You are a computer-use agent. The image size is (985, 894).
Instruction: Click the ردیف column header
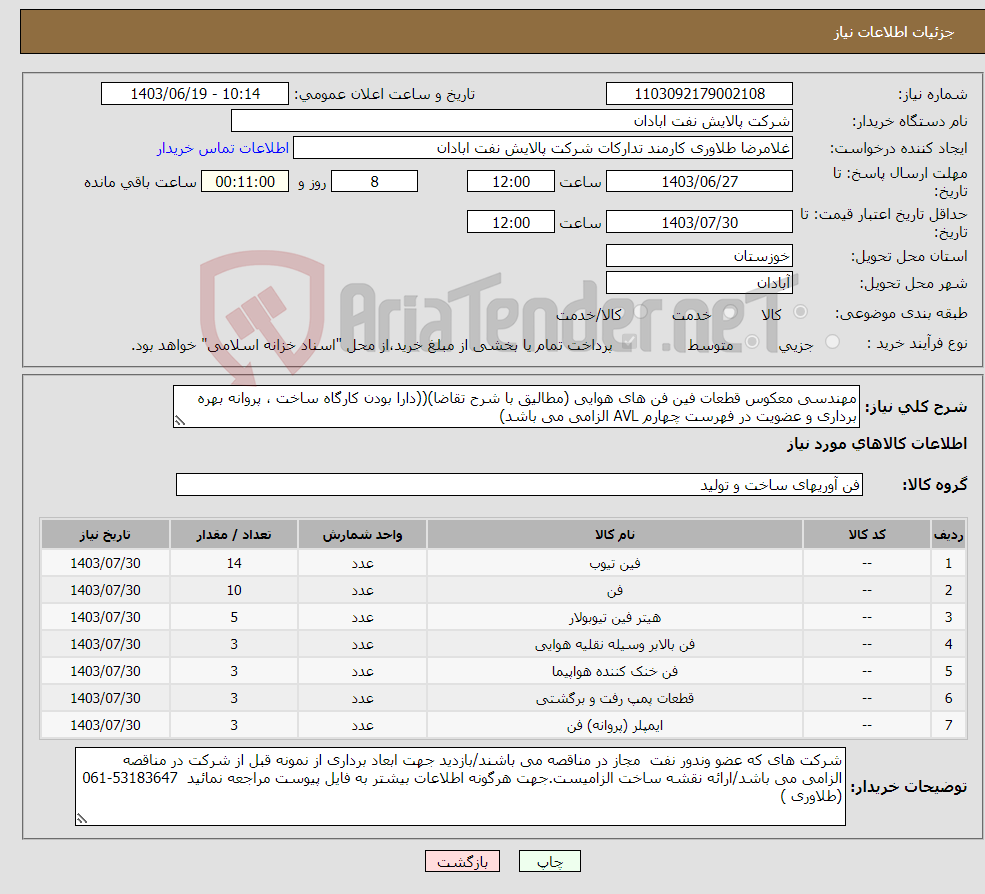coord(949,535)
